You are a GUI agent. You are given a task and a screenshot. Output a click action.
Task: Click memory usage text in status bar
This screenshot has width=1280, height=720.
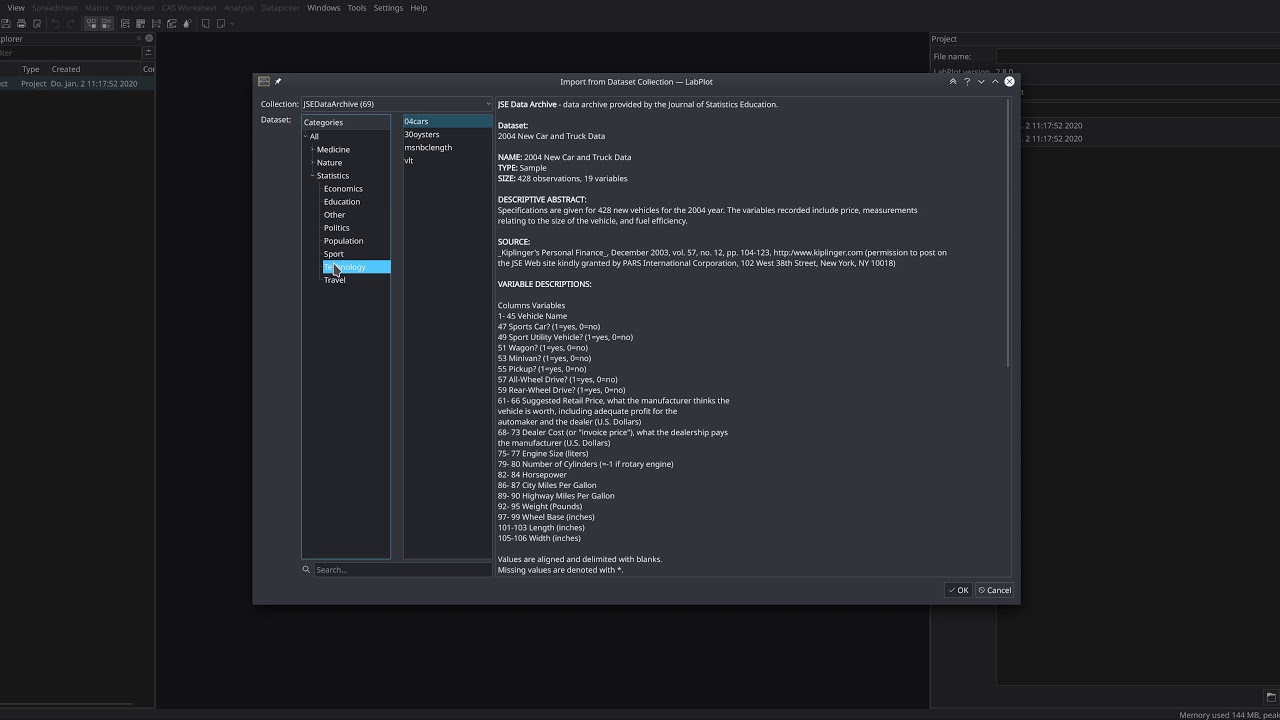[1229, 715]
